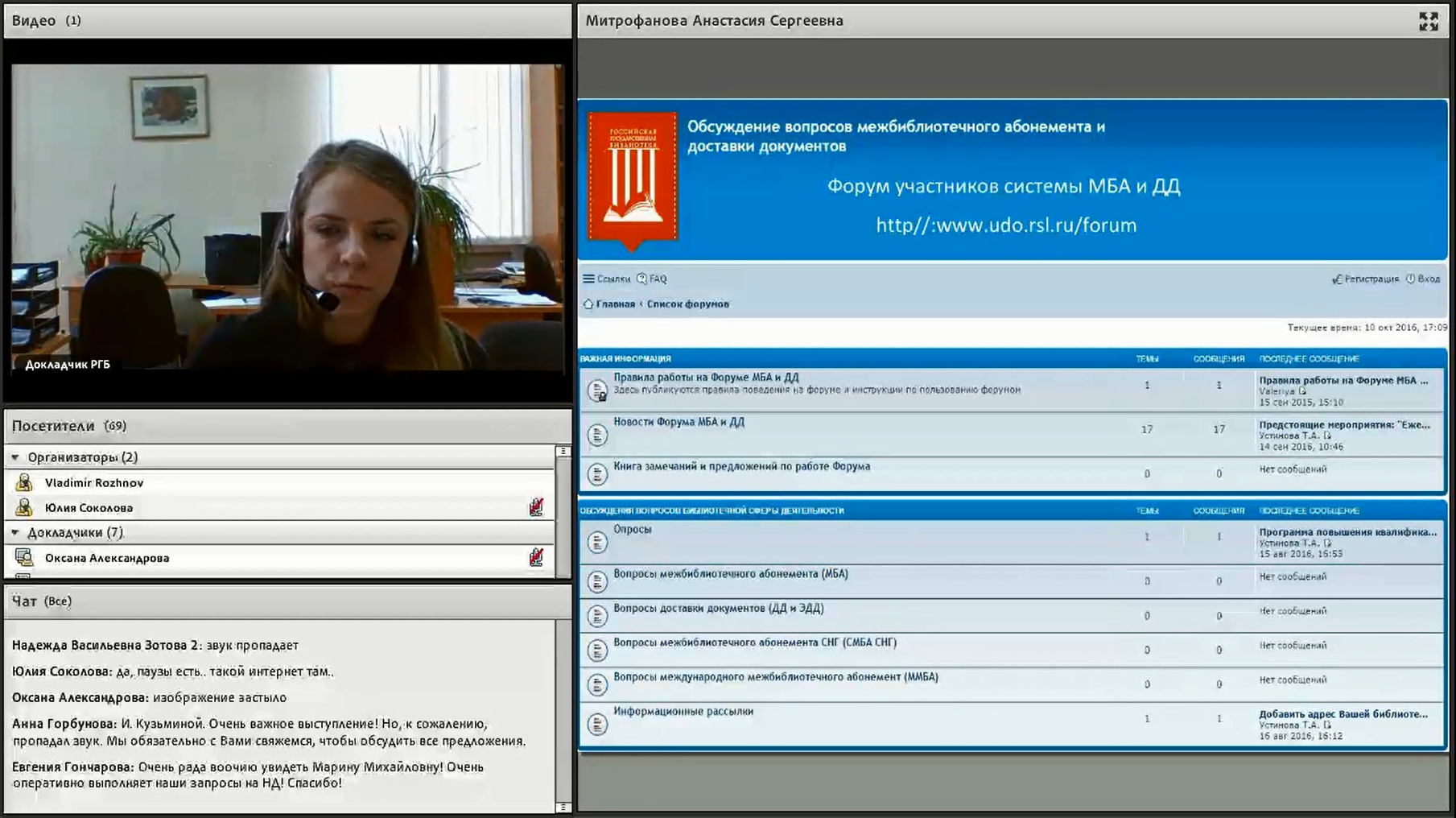The image size is (1456, 818).
Task: Click the icon beside Информационные рассылки forum
Action: (x=596, y=724)
